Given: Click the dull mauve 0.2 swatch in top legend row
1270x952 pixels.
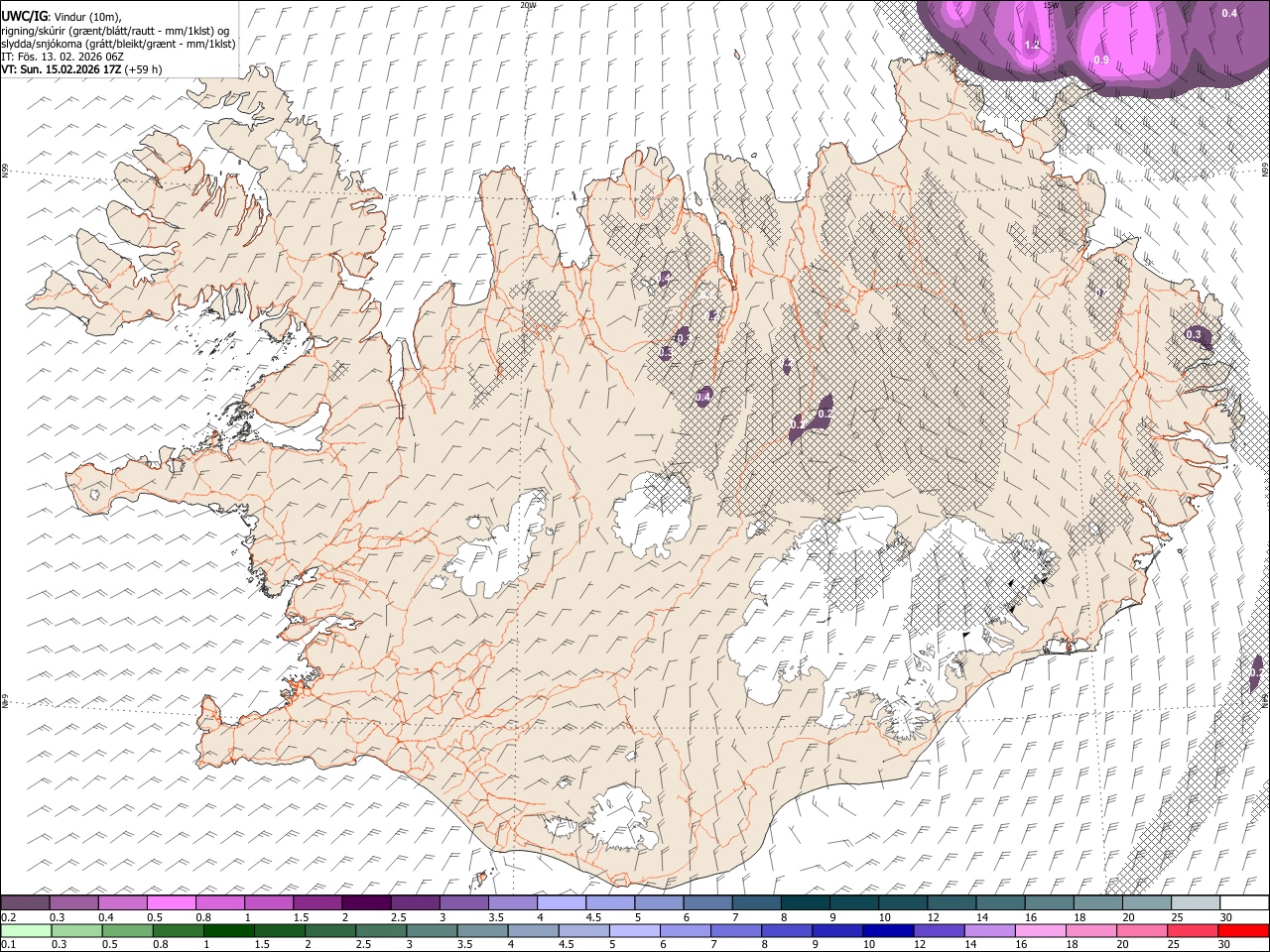Looking at the screenshot, I should [x=26, y=903].
